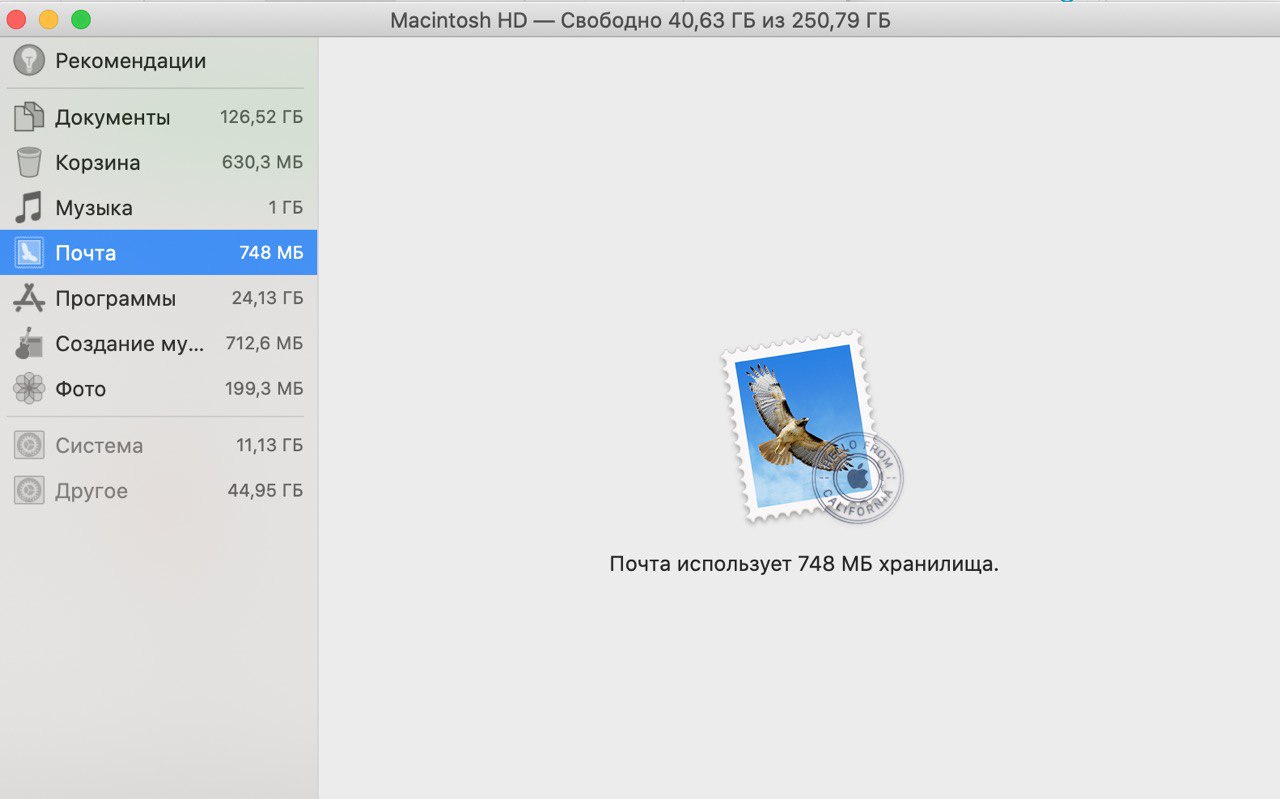Image resolution: width=1280 pixels, height=799 pixels.
Task: Click the Почта stamp icon in sidebar
Action: coord(29,253)
